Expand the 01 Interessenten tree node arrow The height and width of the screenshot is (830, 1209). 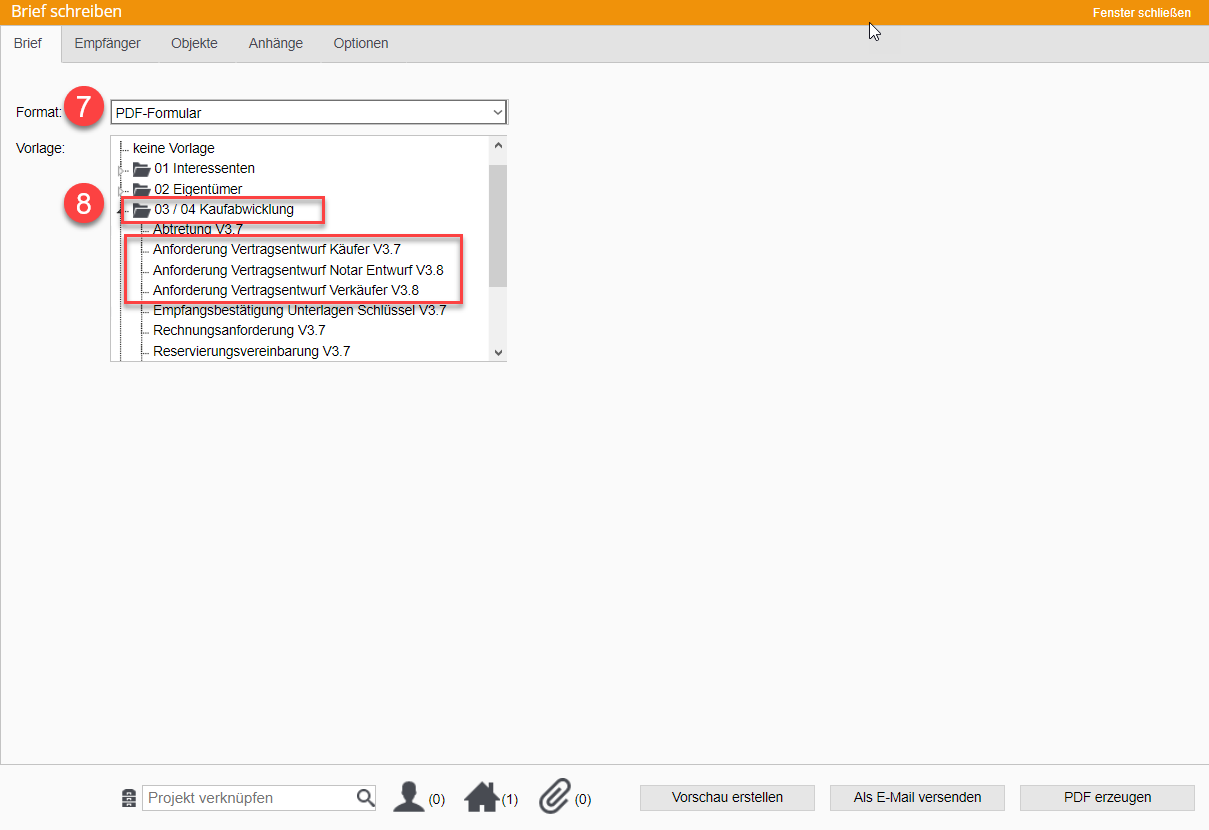point(120,170)
